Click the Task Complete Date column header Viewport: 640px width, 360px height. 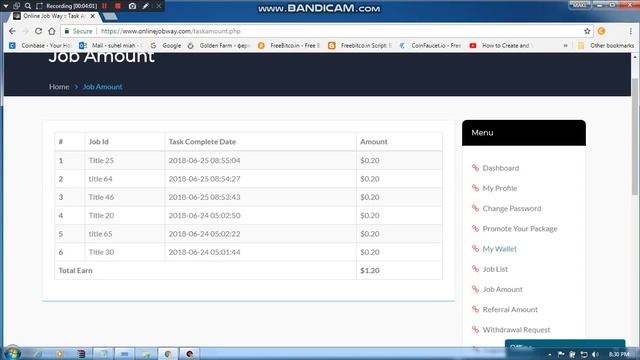(202, 142)
